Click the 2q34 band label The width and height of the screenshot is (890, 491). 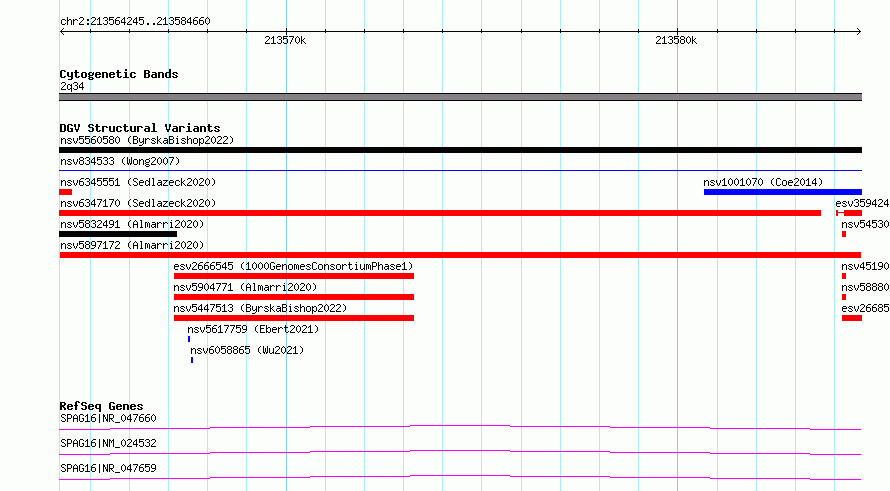[x=72, y=86]
